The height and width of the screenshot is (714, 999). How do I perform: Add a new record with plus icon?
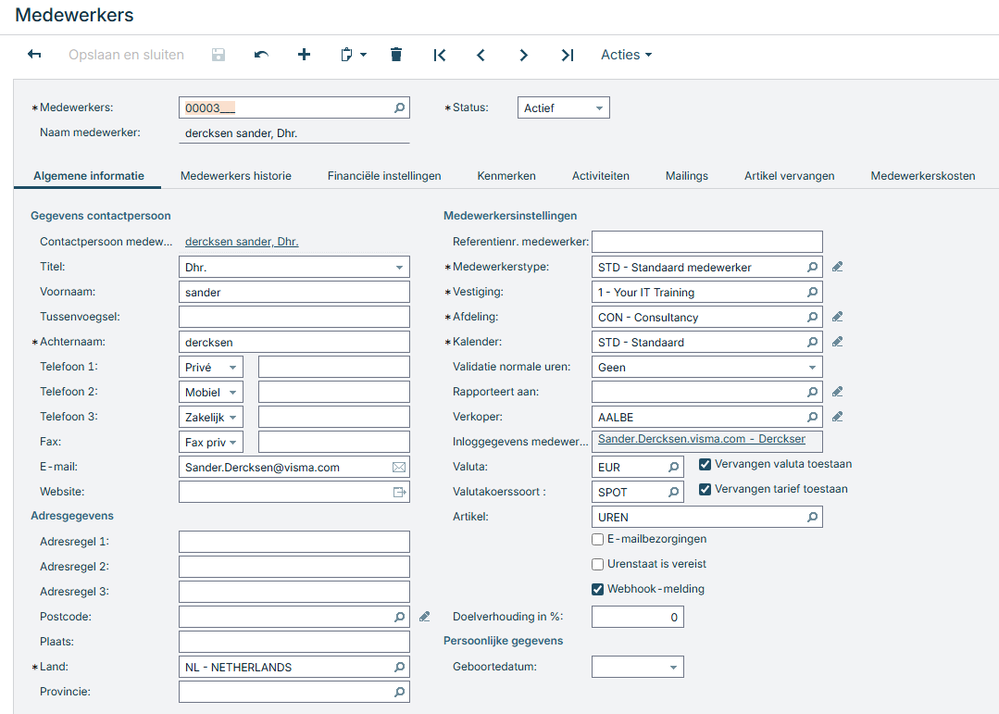[x=304, y=55]
